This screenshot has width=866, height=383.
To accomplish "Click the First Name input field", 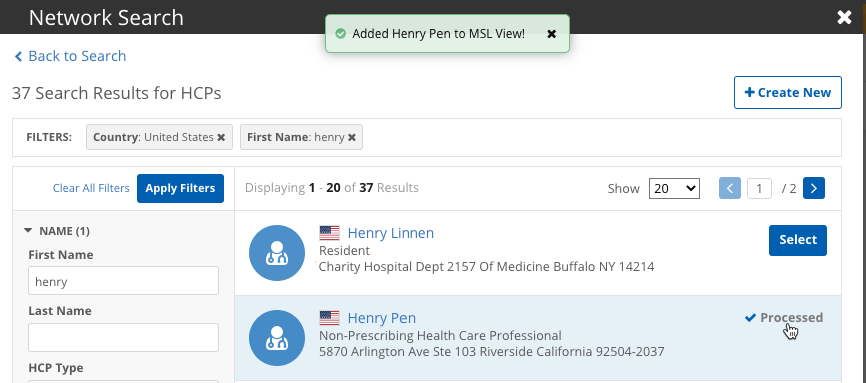I will pyautogui.click(x=123, y=281).
